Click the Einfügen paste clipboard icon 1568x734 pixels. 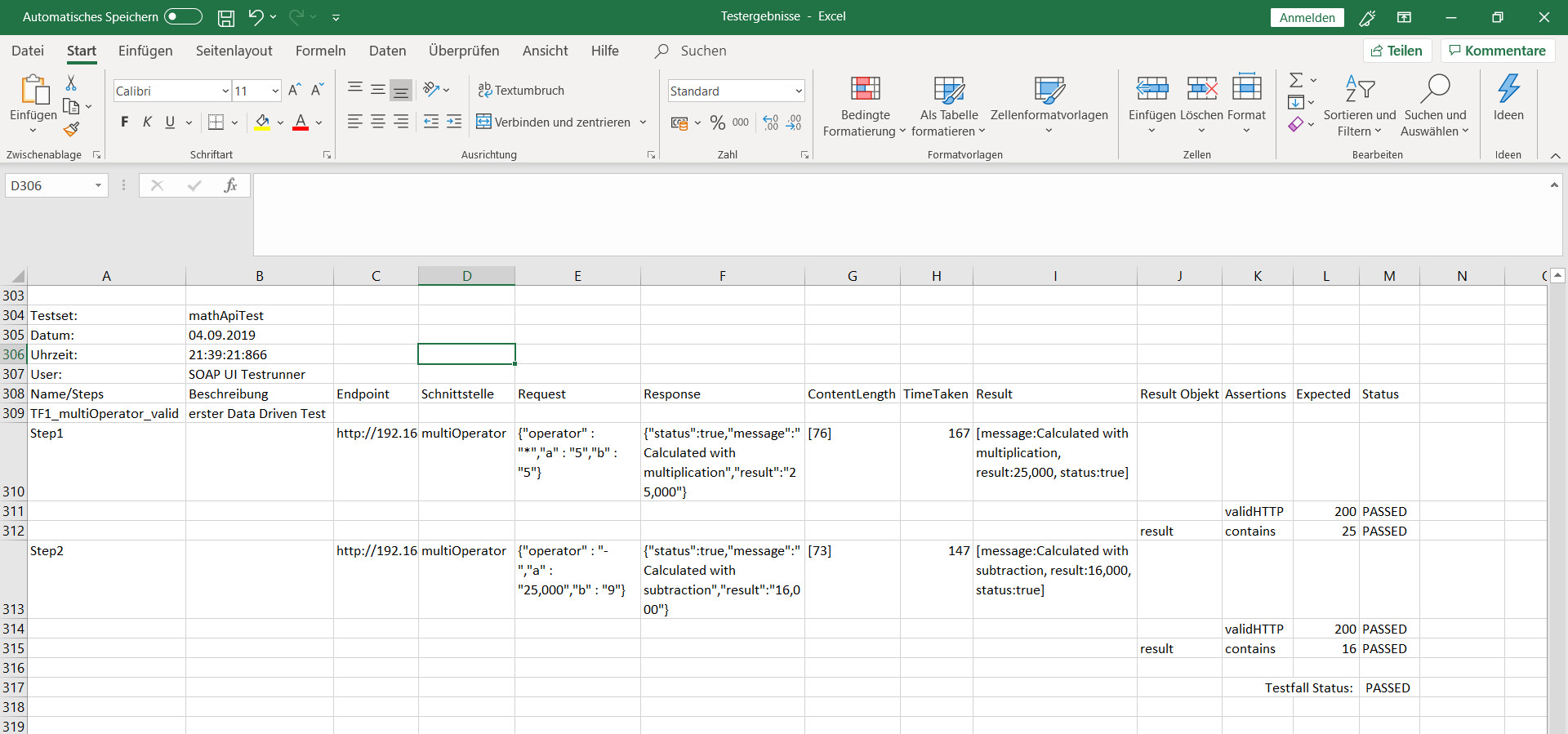[34, 90]
